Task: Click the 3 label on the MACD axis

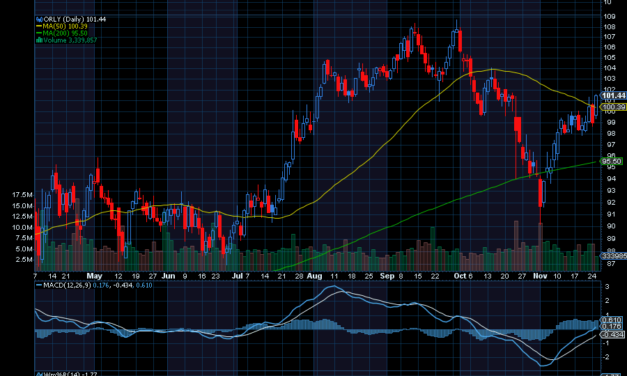Action: 607,287
